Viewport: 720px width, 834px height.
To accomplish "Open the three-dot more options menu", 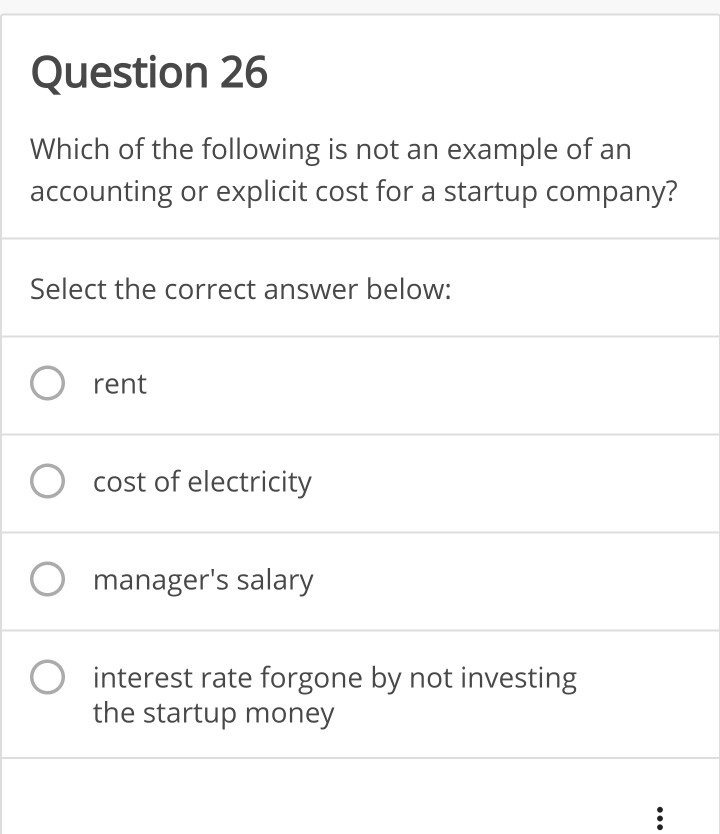I will (x=659, y=817).
